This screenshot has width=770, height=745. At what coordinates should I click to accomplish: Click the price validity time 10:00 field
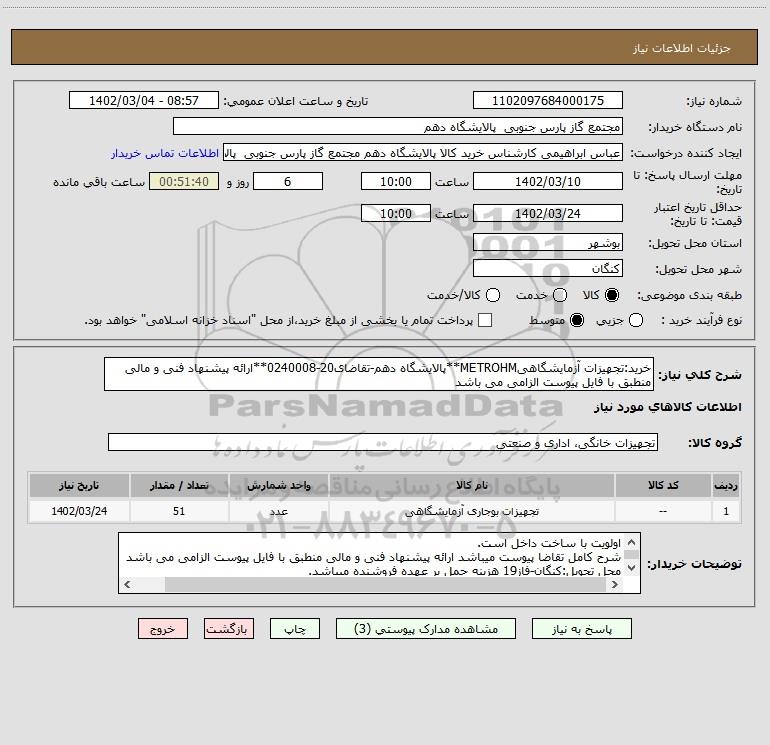[396, 213]
